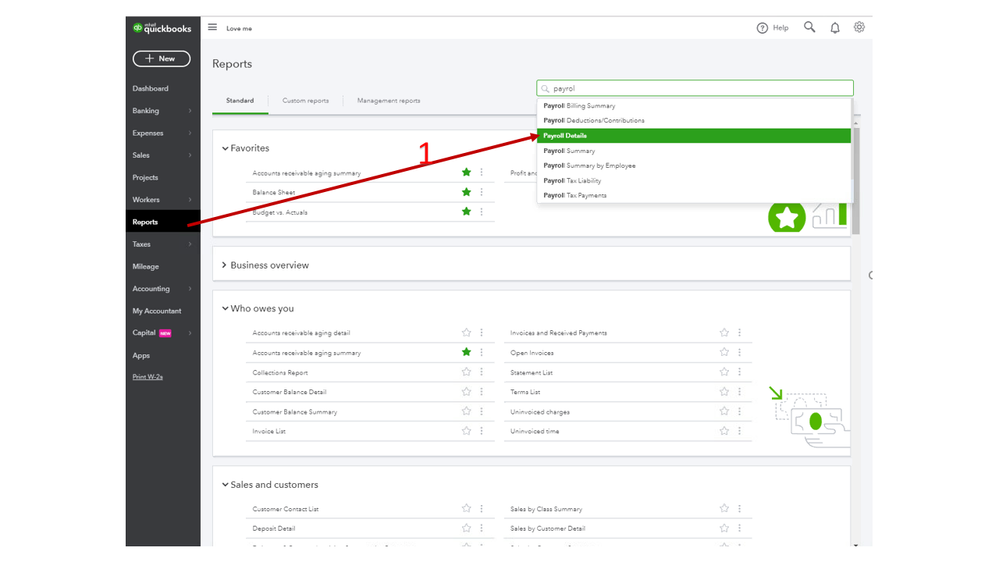Open more options for Balance Sheet
The height and width of the screenshot is (562, 999).
click(x=482, y=192)
